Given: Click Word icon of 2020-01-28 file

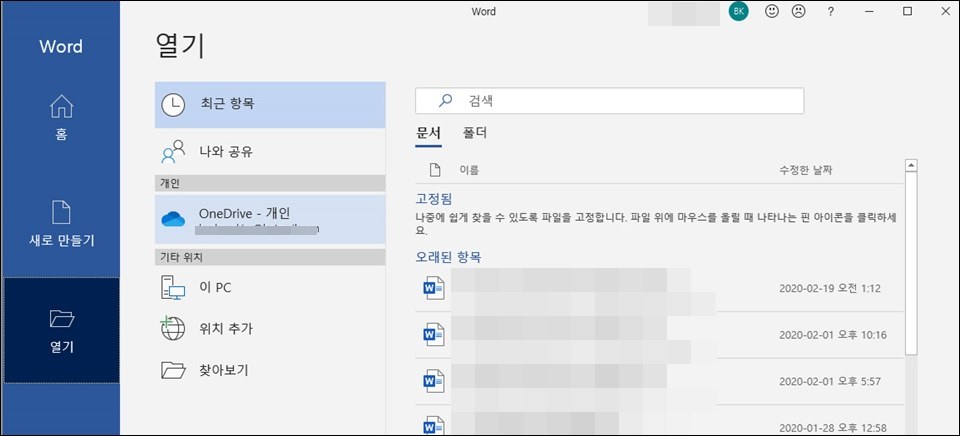Looking at the screenshot, I should (434, 426).
